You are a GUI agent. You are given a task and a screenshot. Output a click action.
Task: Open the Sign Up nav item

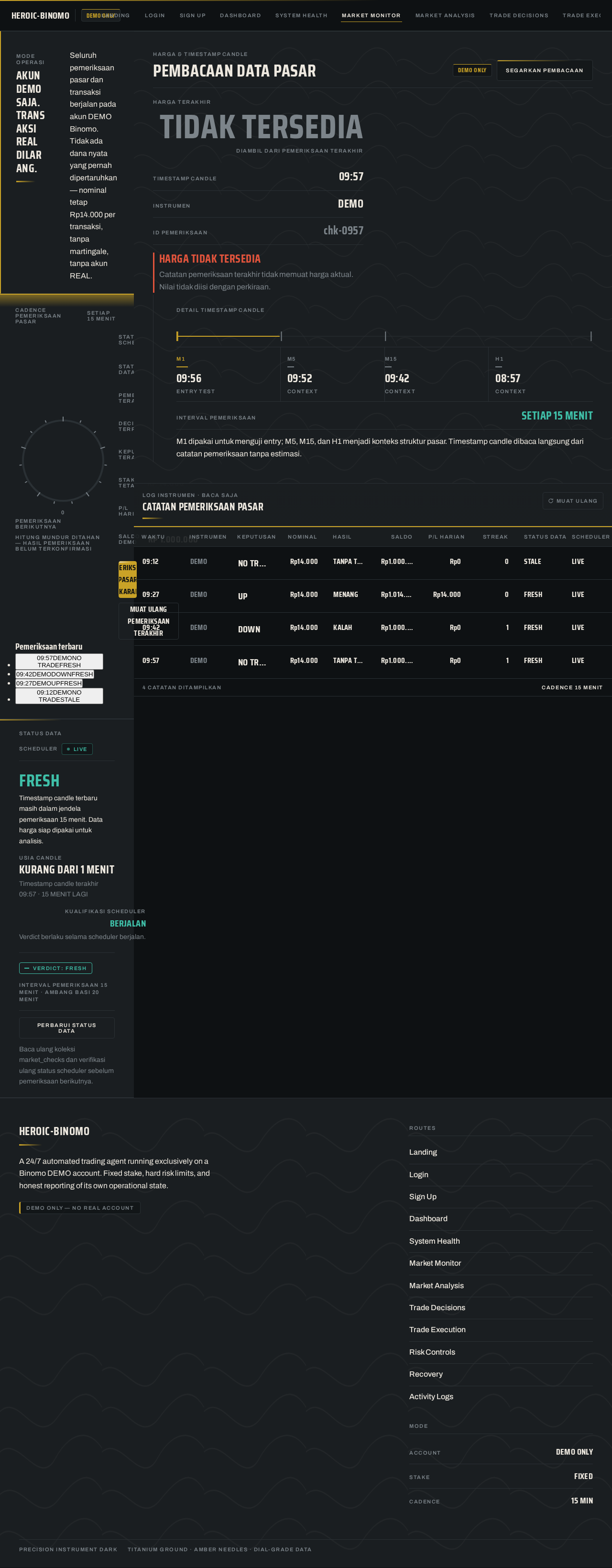(x=192, y=15)
